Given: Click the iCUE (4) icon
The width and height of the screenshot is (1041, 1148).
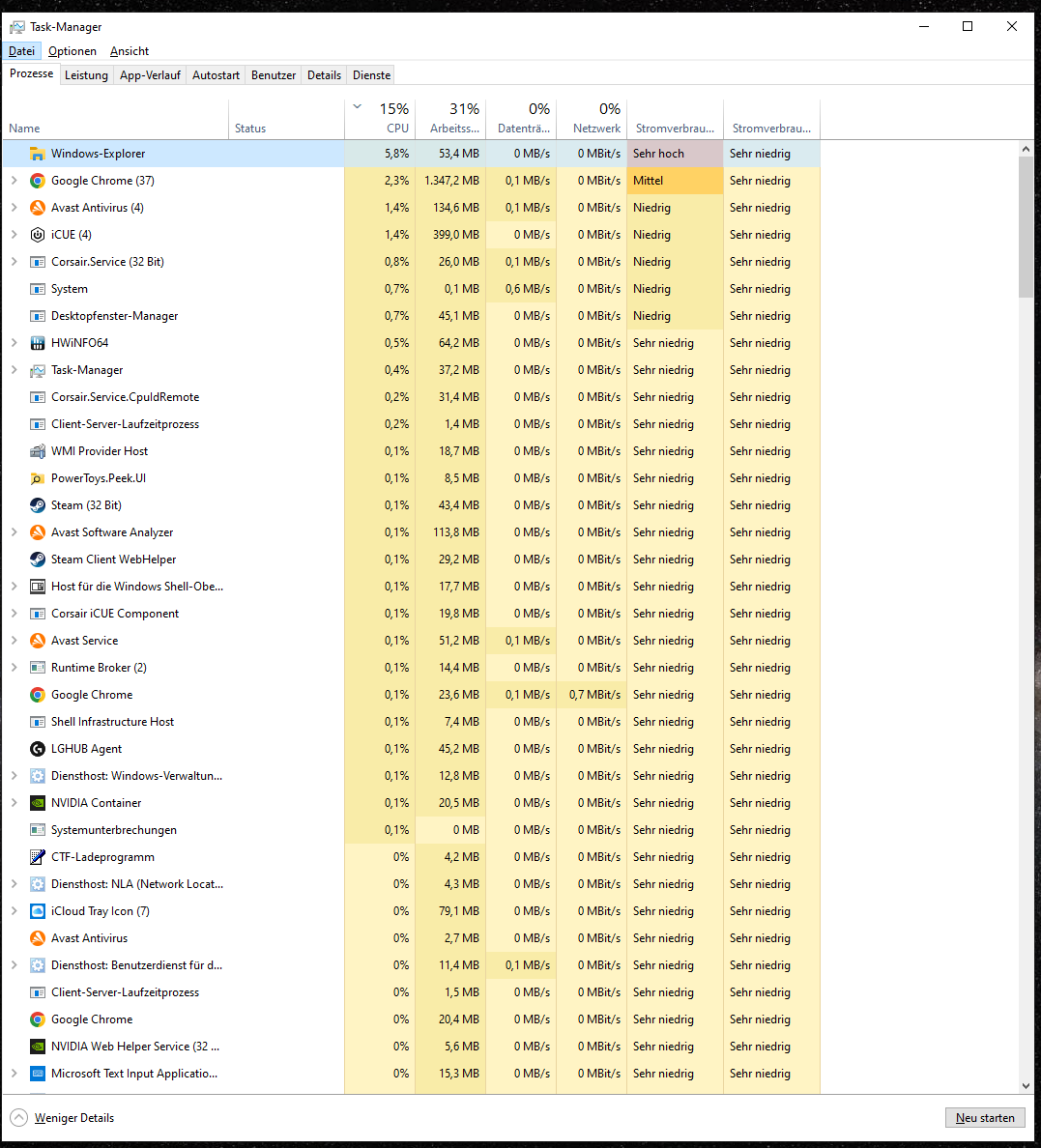Looking at the screenshot, I should point(38,235).
